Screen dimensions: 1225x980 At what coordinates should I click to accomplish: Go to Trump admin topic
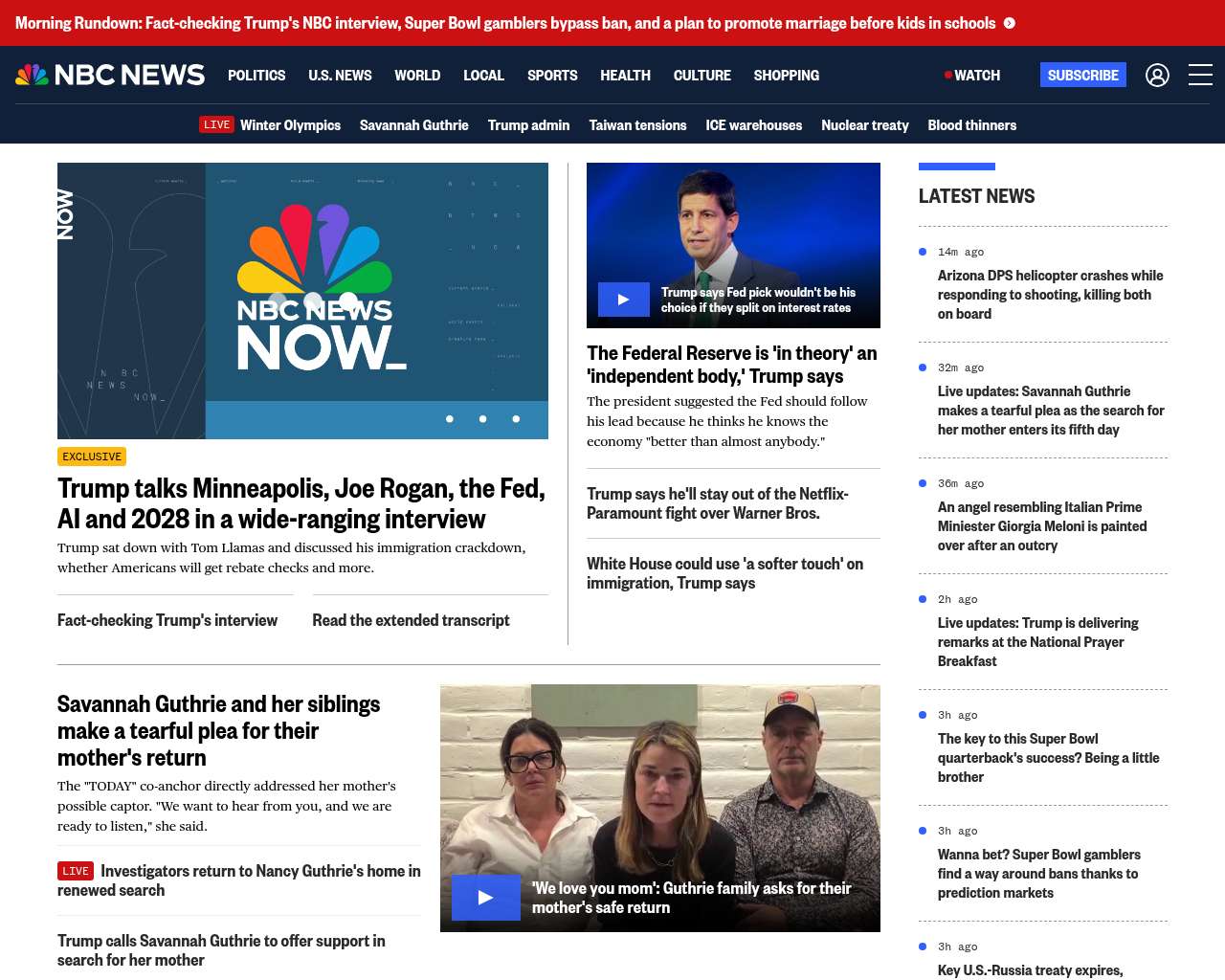[x=528, y=125]
